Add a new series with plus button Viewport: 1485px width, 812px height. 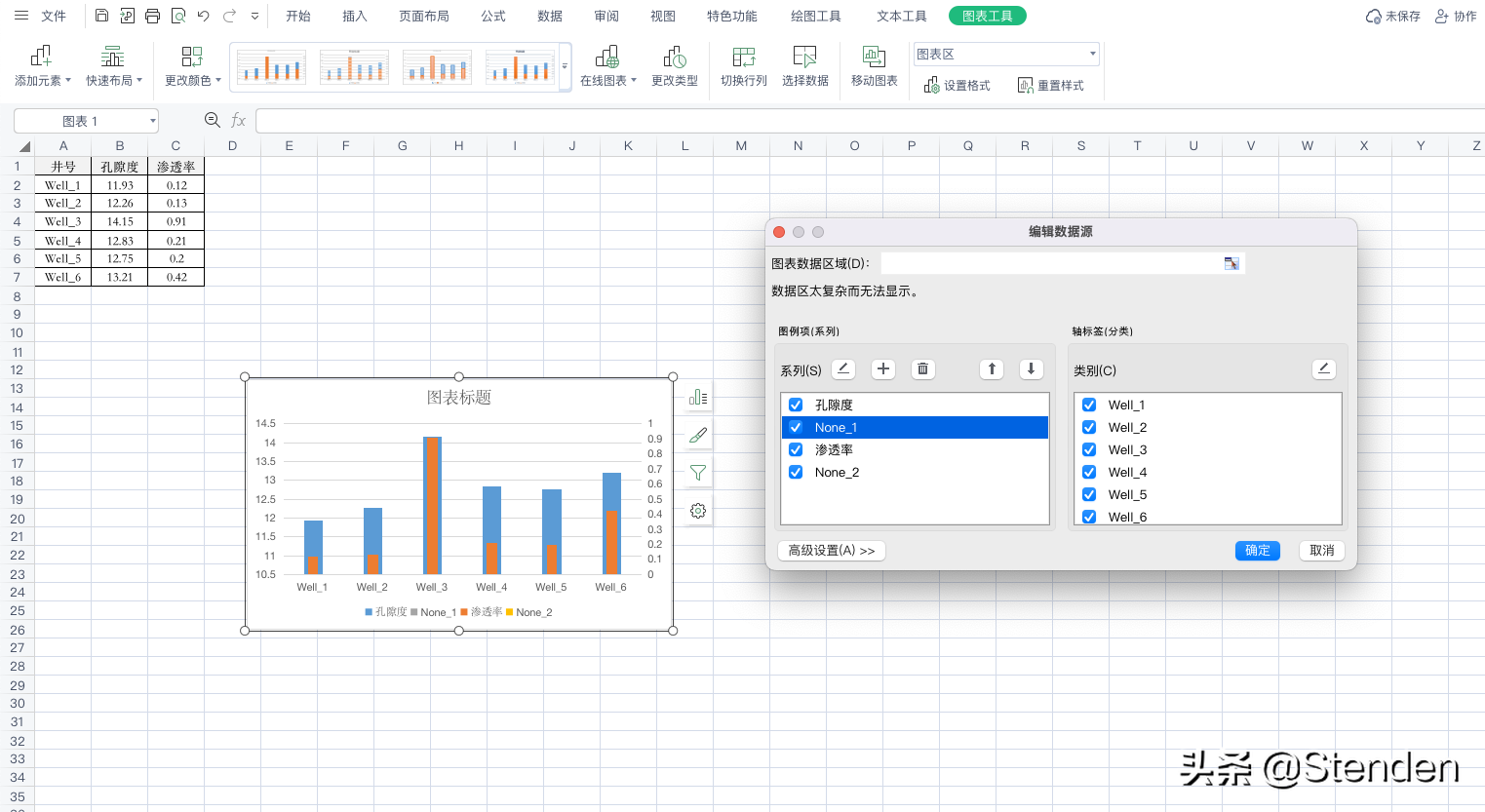click(x=883, y=368)
